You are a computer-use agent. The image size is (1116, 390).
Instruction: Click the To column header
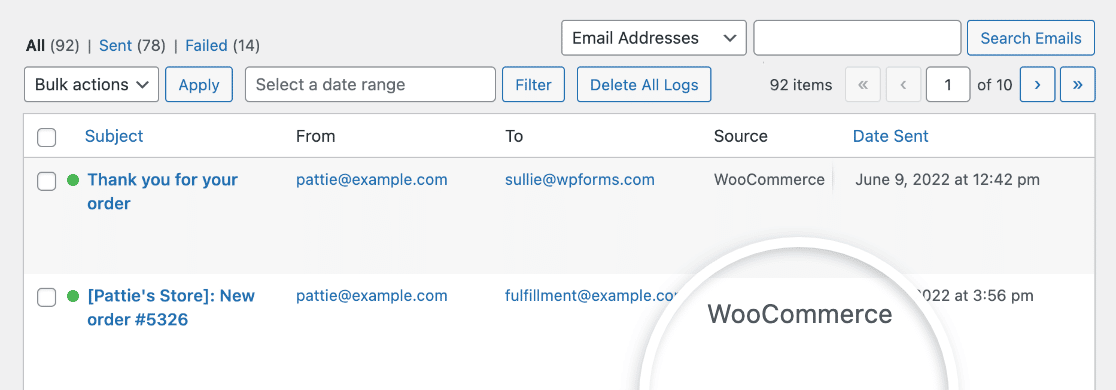point(514,136)
